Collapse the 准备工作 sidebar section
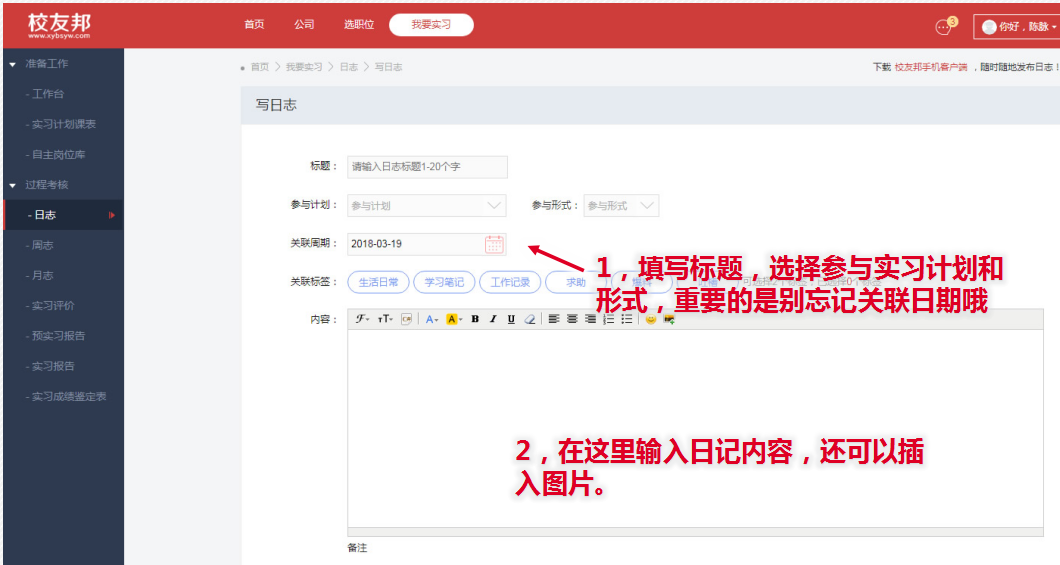This screenshot has height=565, width=1060. click(x=12, y=64)
